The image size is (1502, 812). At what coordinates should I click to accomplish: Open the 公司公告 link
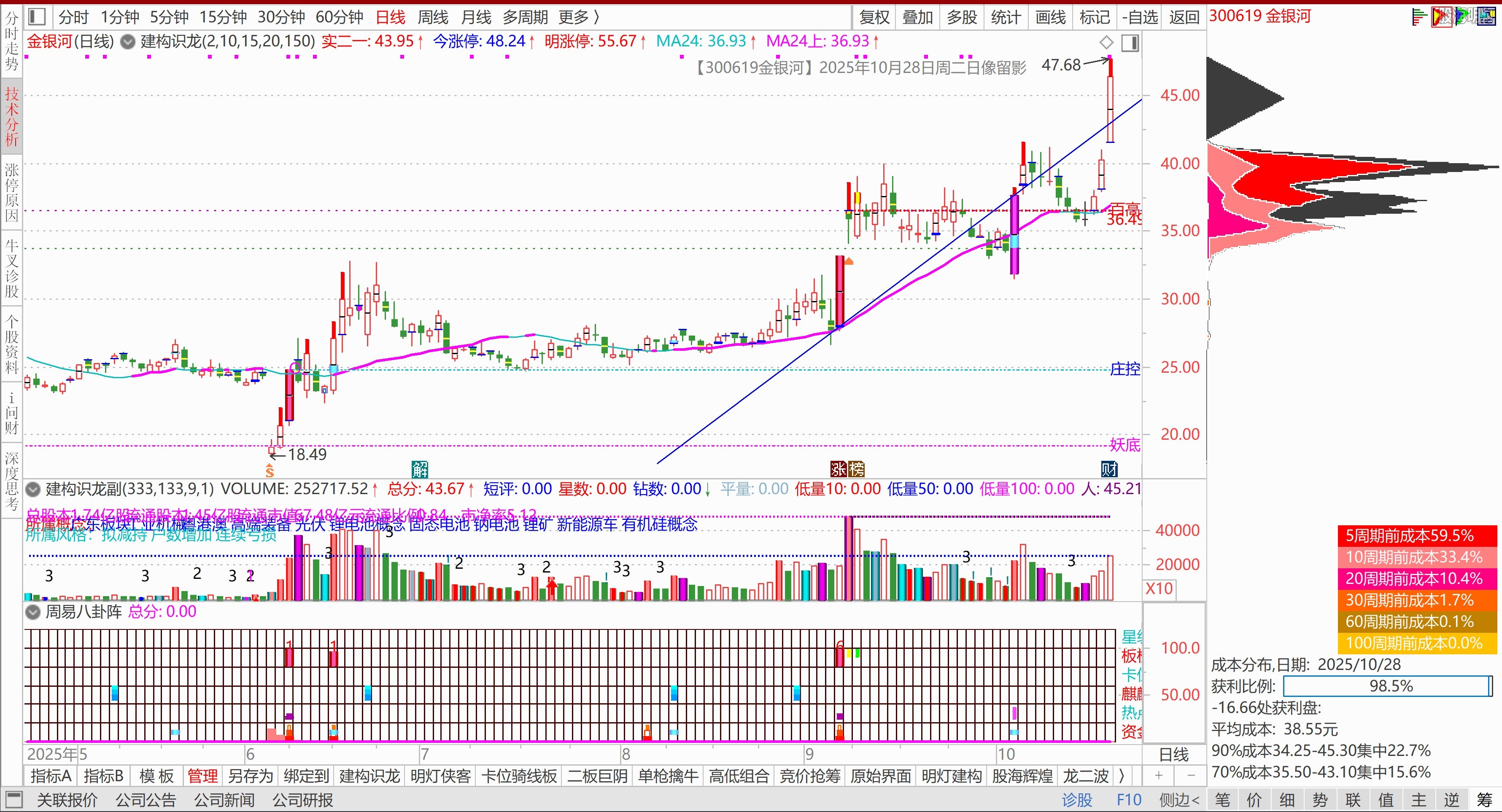click(146, 800)
